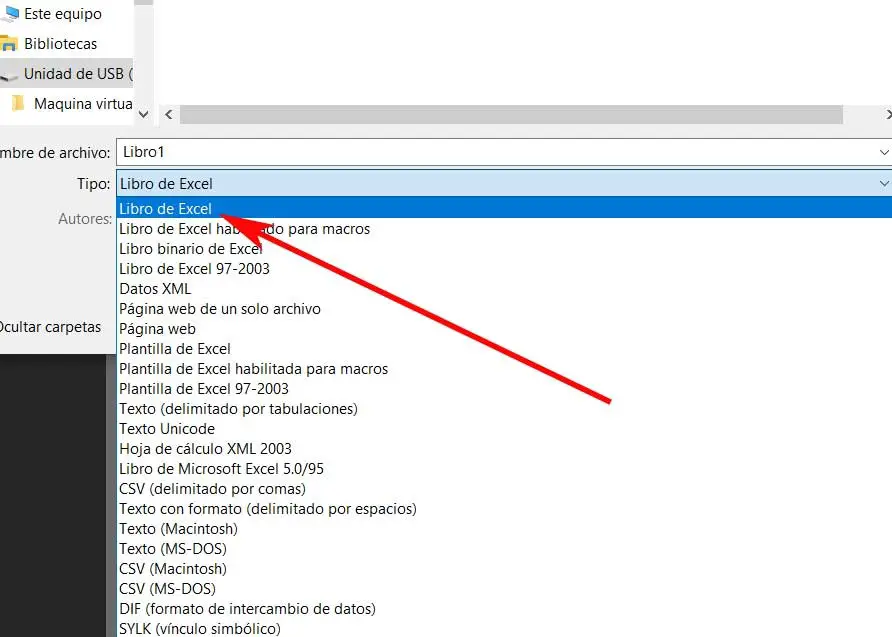
Task: Pick 'CSV (Macintosh)' file type
Action: [172, 568]
